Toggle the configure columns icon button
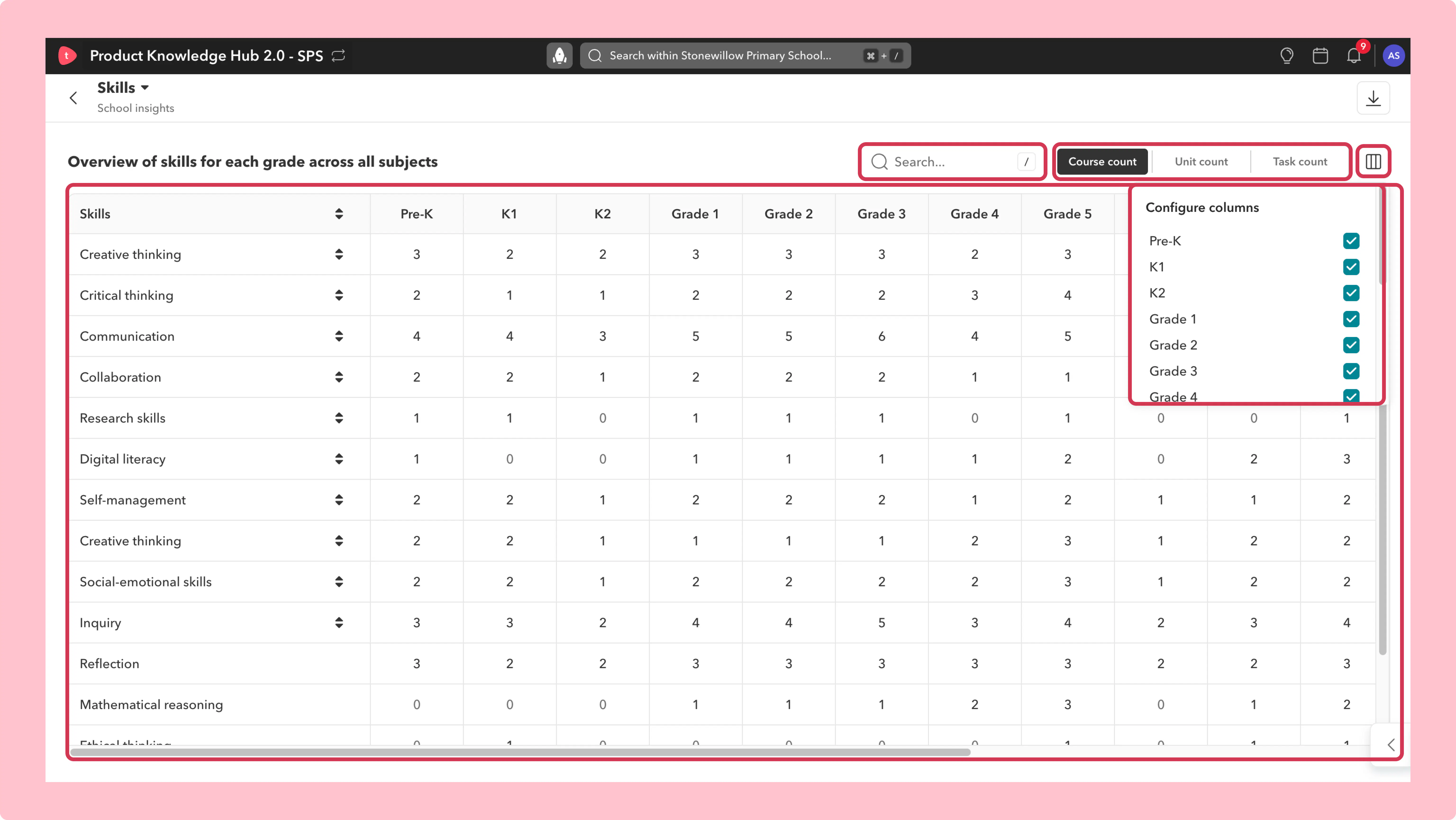The width and height of the screenshot is (1456, 820). tap(1374, 162)
